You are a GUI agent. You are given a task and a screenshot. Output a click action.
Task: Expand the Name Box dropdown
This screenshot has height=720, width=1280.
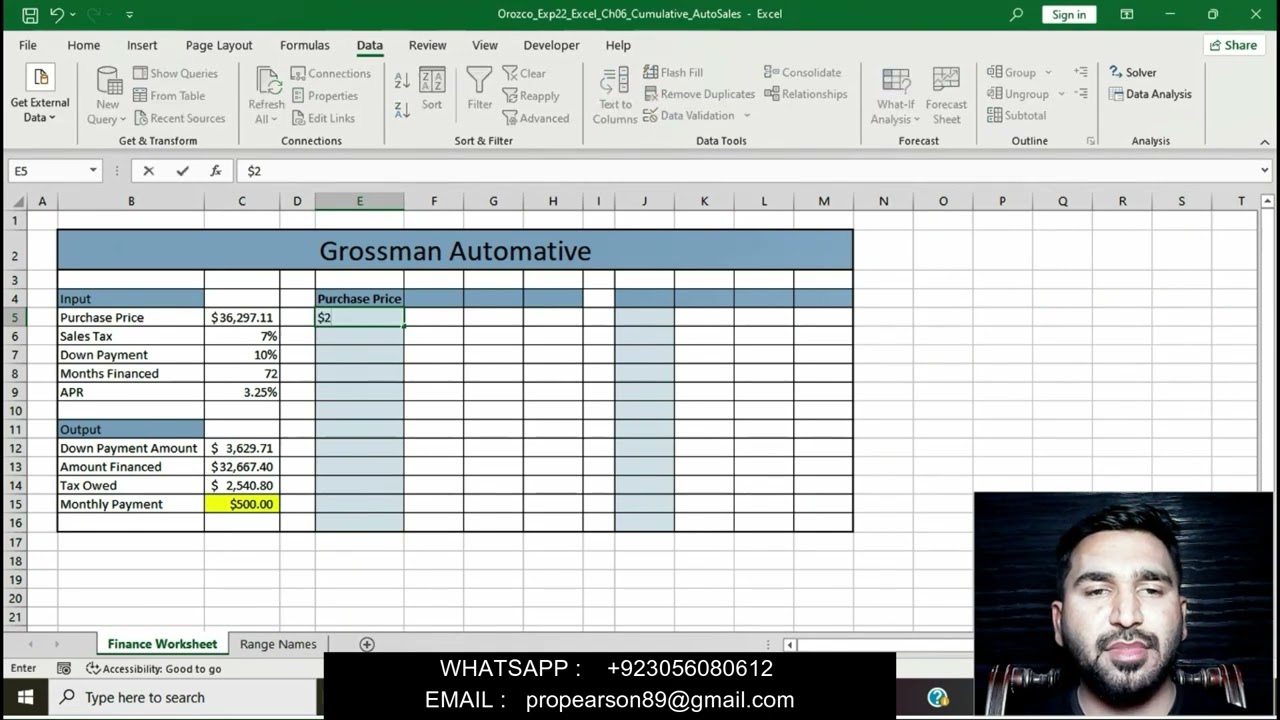(x=93, y=171)
